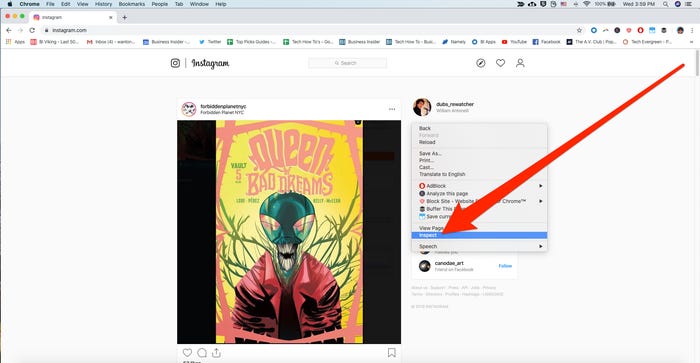Screen dimensions: 700x363
Task: Bookmark this page with the star icon
Action: click(579, 30)
